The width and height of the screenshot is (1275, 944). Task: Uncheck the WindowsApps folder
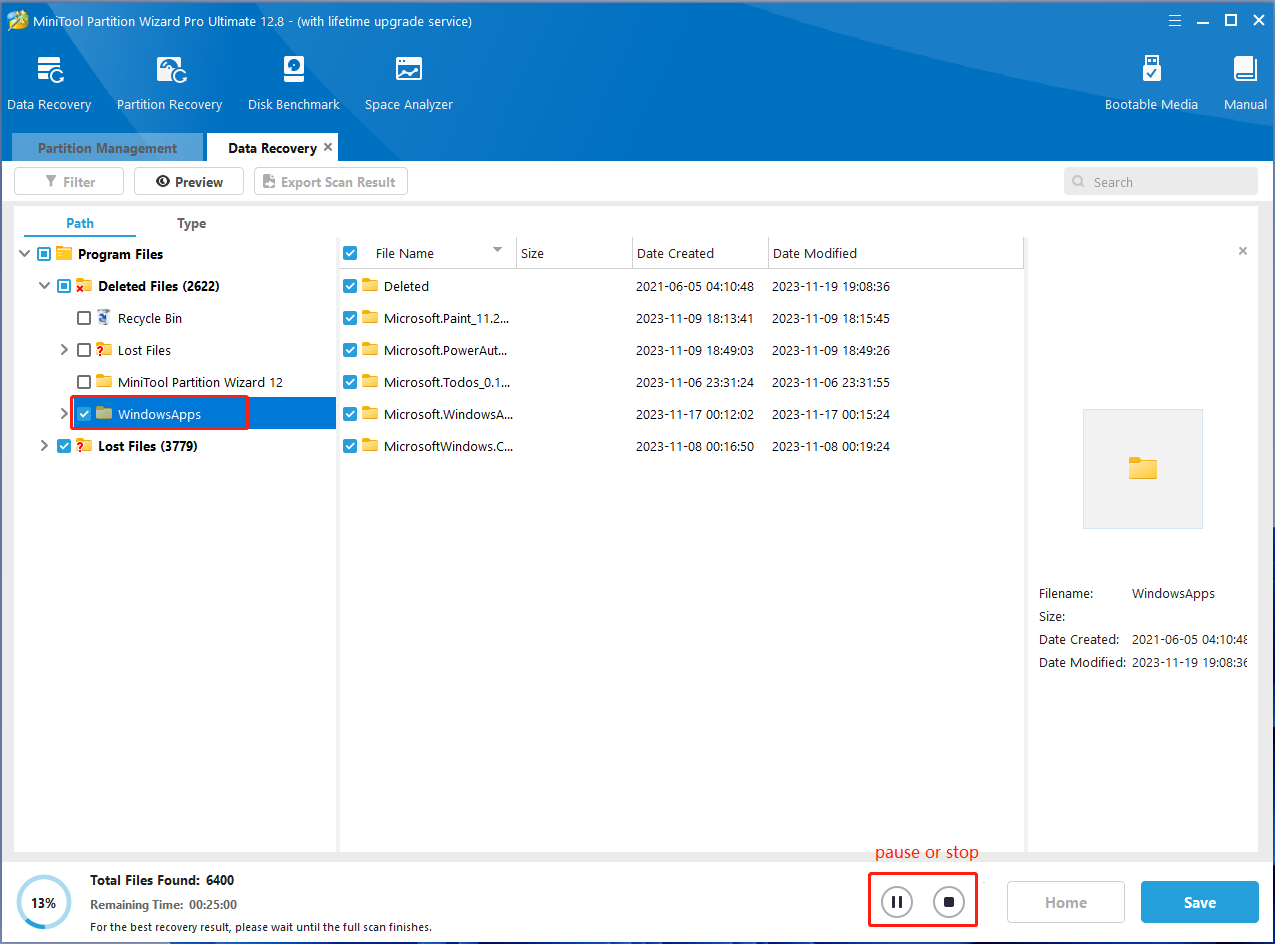pos(84,413)
